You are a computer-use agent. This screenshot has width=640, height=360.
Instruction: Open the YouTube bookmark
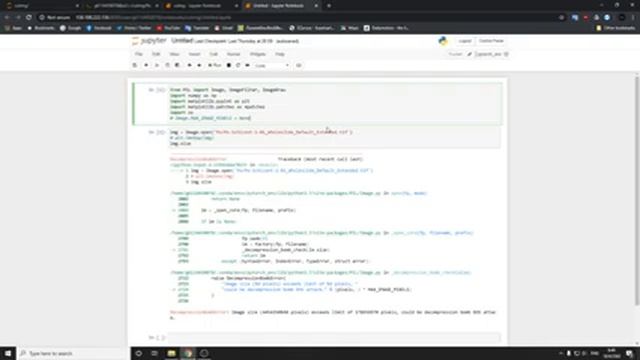168,28
